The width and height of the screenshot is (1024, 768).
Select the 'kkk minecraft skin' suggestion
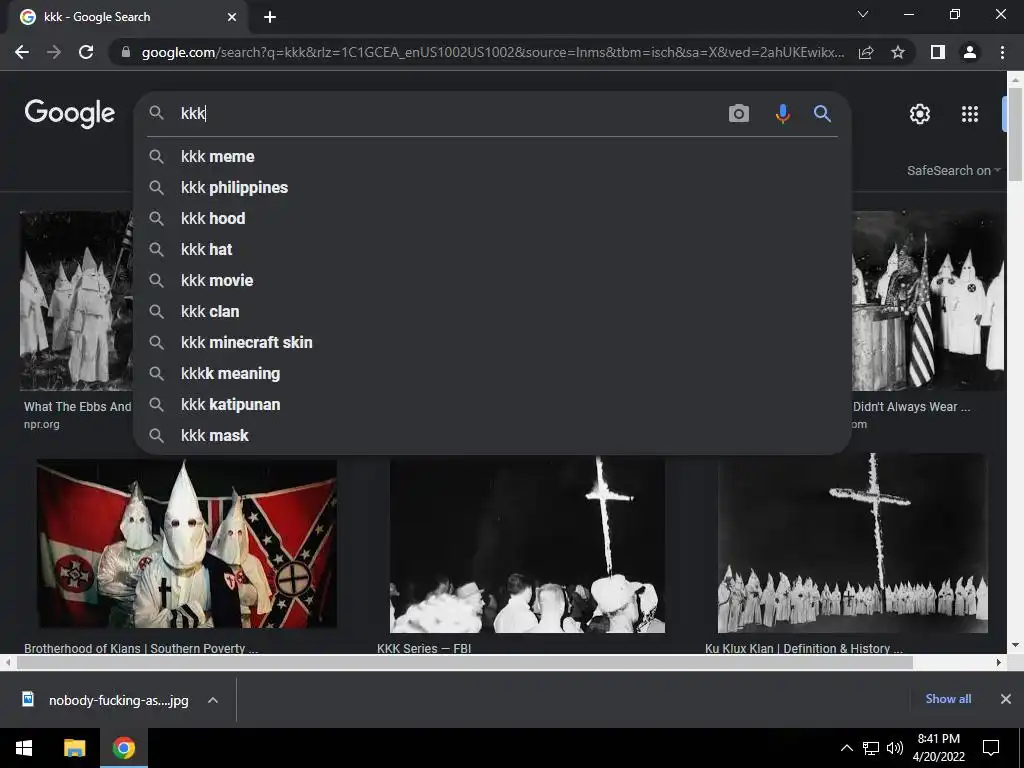click(x=492, y=342)
